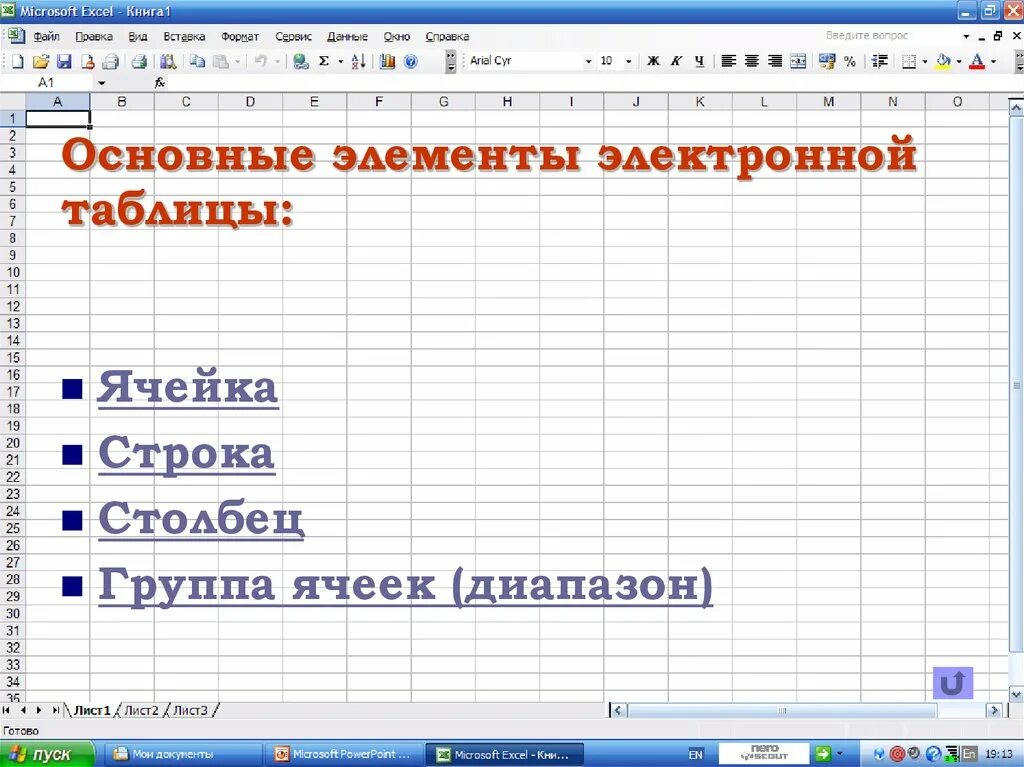Select the column F header
Screen dimensions: 1024x767
tap(379, 102)
